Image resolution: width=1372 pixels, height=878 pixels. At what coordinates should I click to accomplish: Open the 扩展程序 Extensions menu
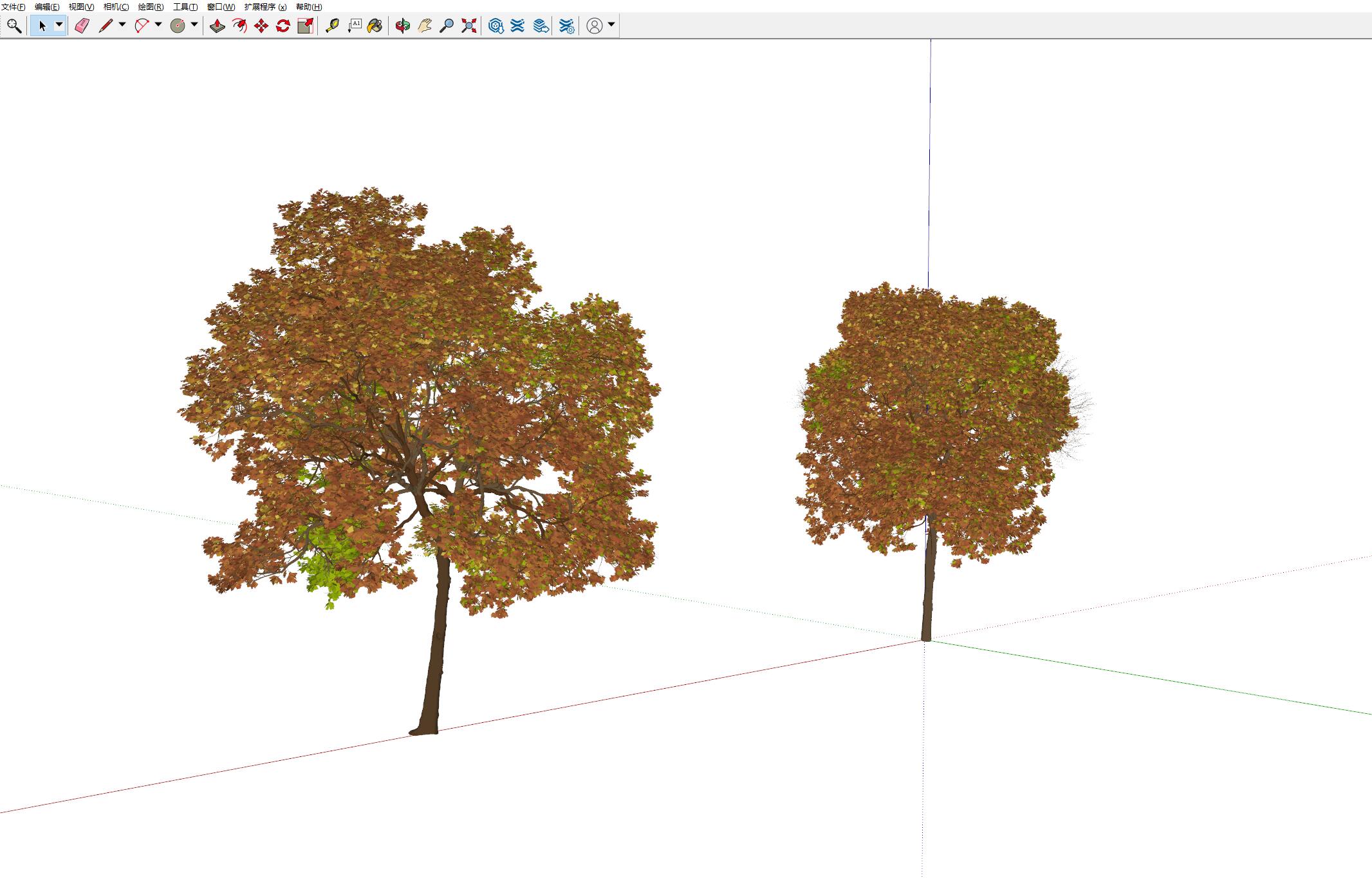tap(265, 7)
